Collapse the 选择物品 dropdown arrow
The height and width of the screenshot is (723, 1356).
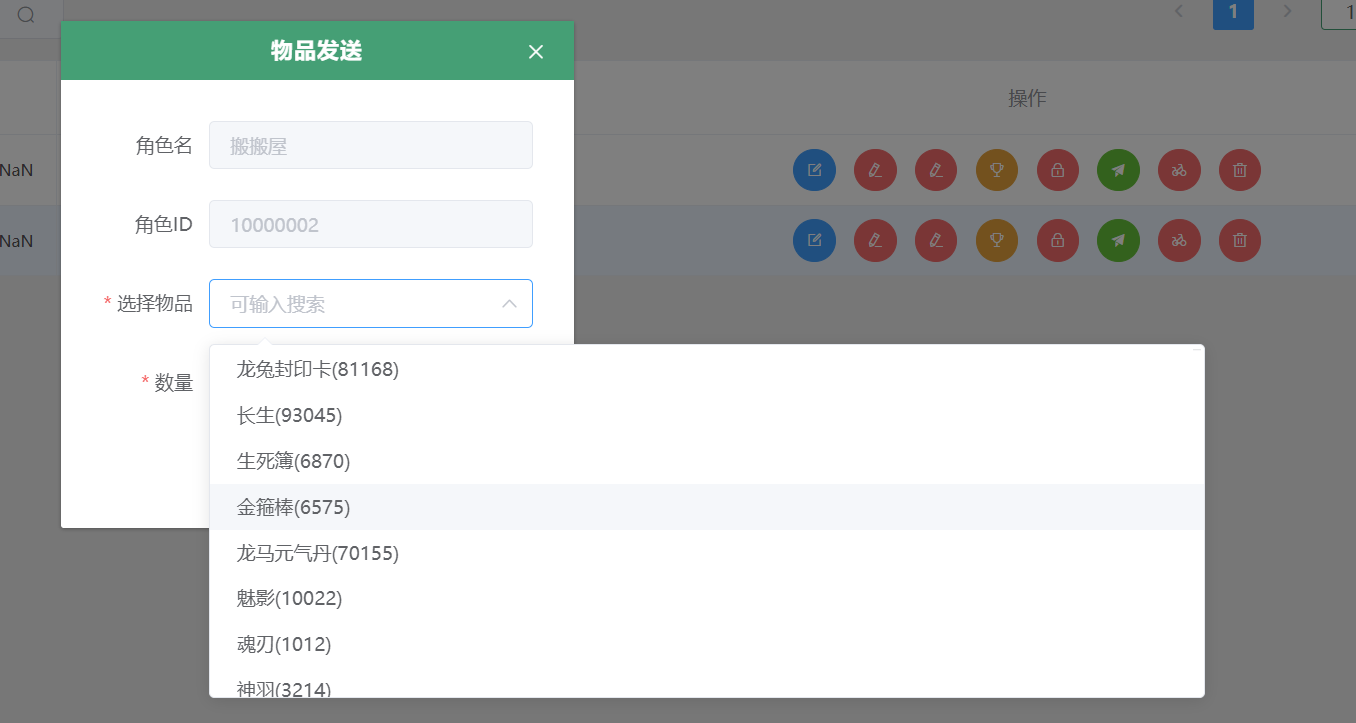point(509,304)
